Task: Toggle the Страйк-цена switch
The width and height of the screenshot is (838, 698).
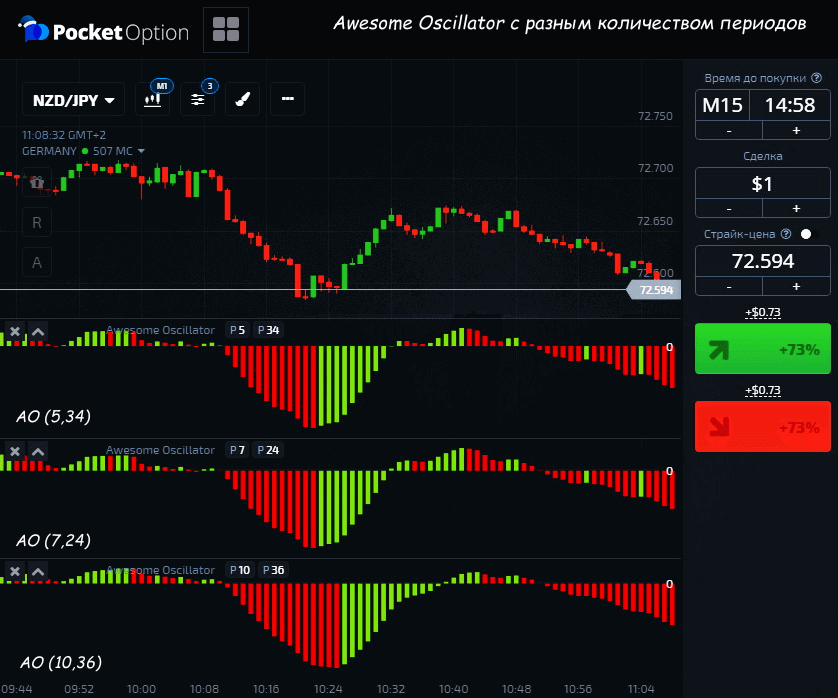Action: pyautogui.click(x=806, y=234)
